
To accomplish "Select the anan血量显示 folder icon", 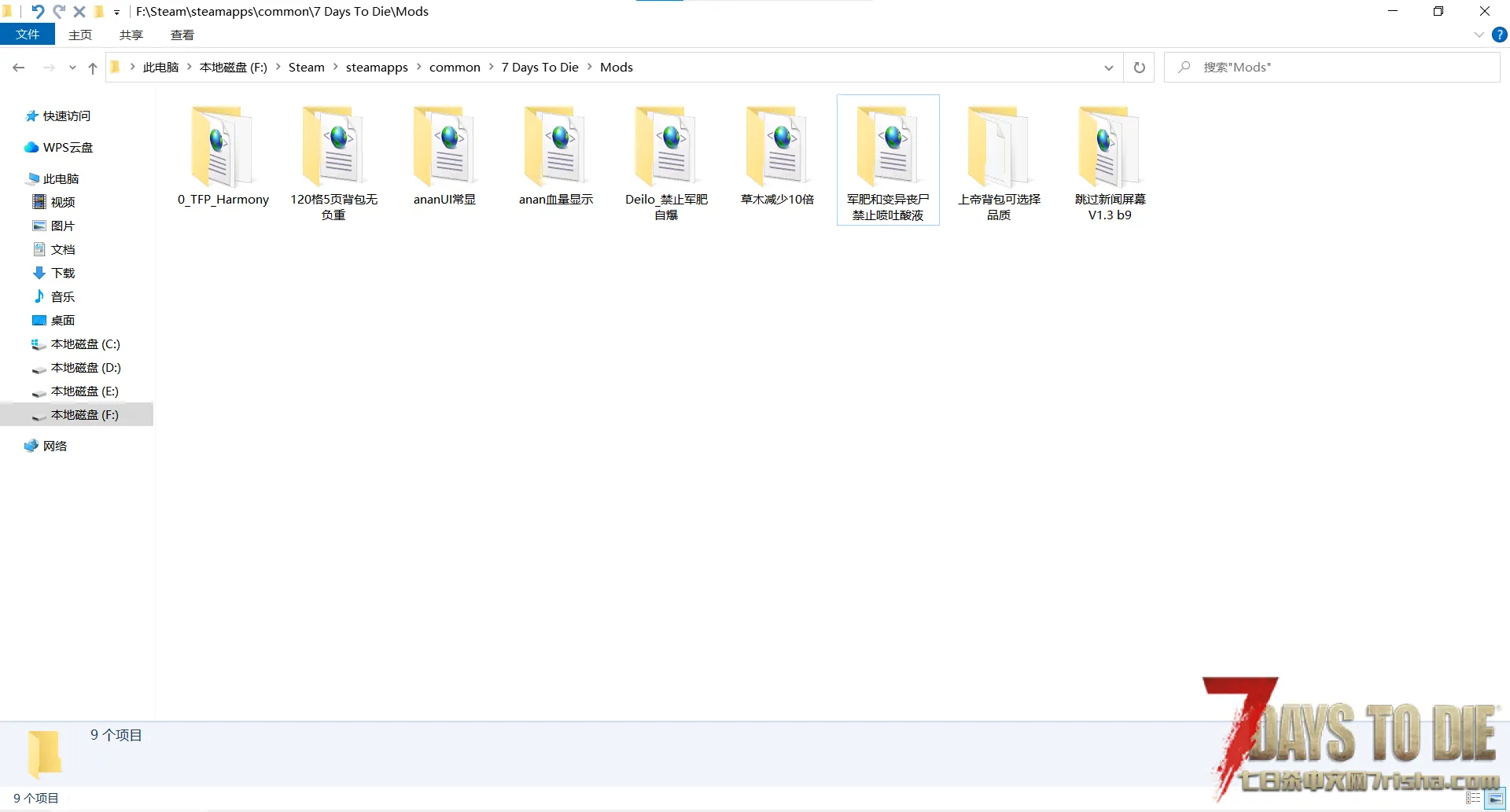I will click(x=555, y=146).
